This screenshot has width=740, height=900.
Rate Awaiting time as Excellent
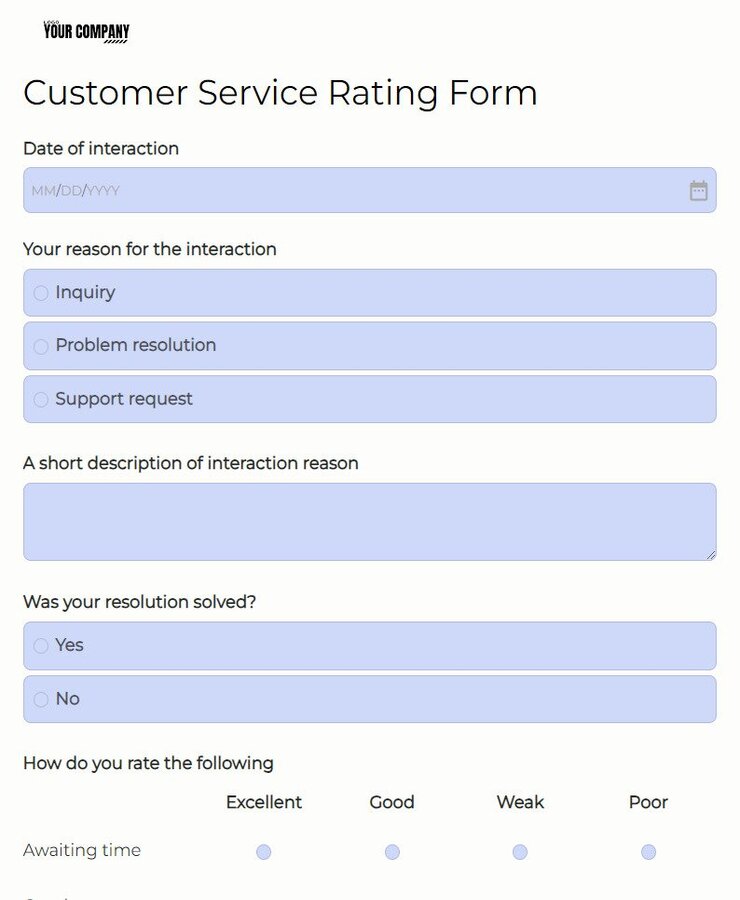[263, 851]
